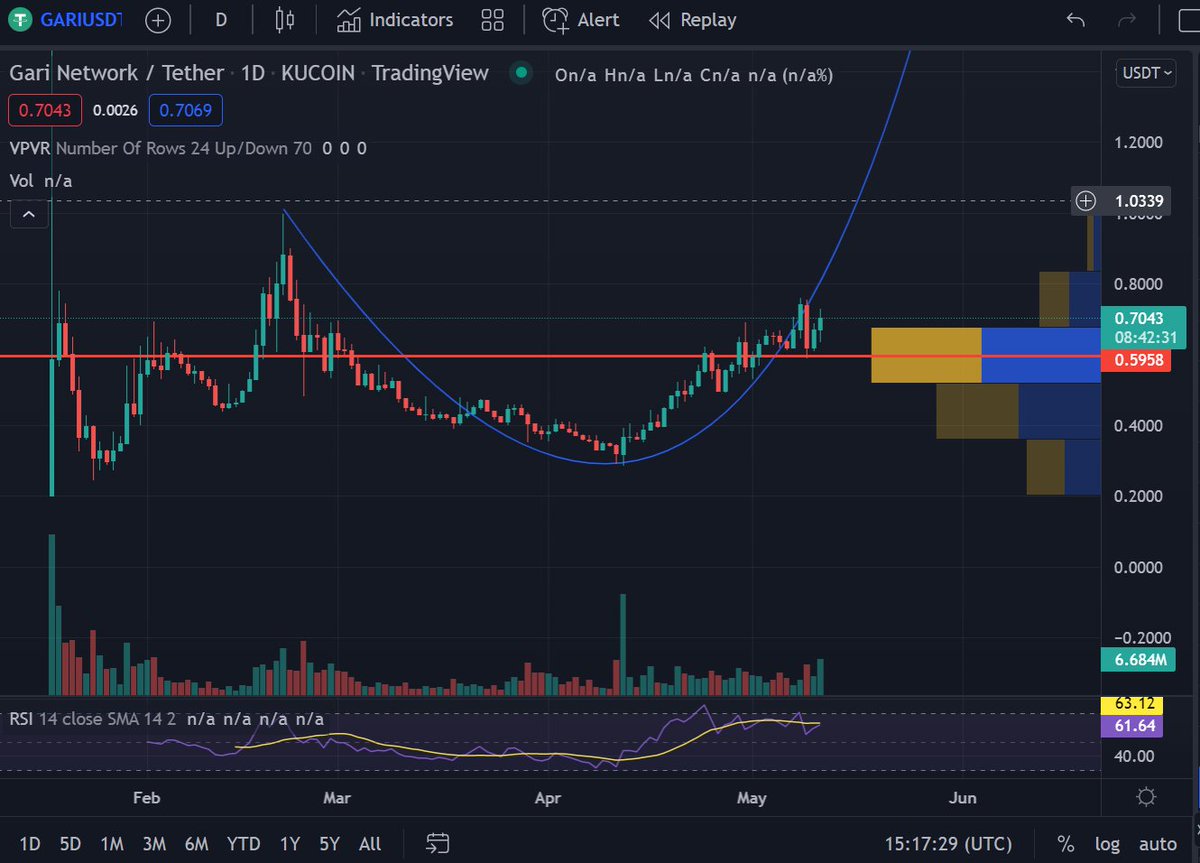This screenshot has height=863, width=1200.
Task: Set range to YTD
Action: 245,844
